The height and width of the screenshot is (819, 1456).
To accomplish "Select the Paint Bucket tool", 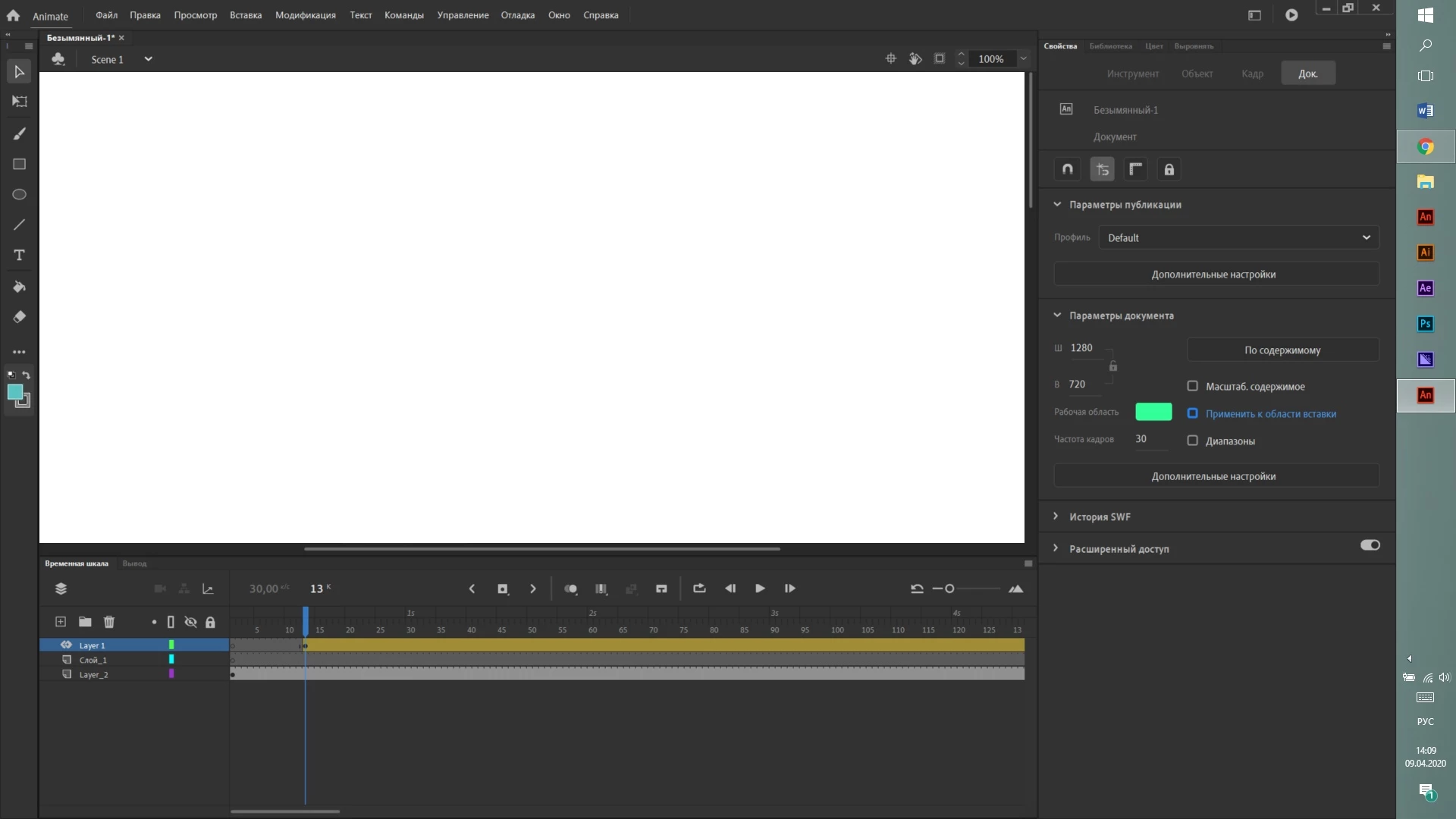I will [20, 287].
